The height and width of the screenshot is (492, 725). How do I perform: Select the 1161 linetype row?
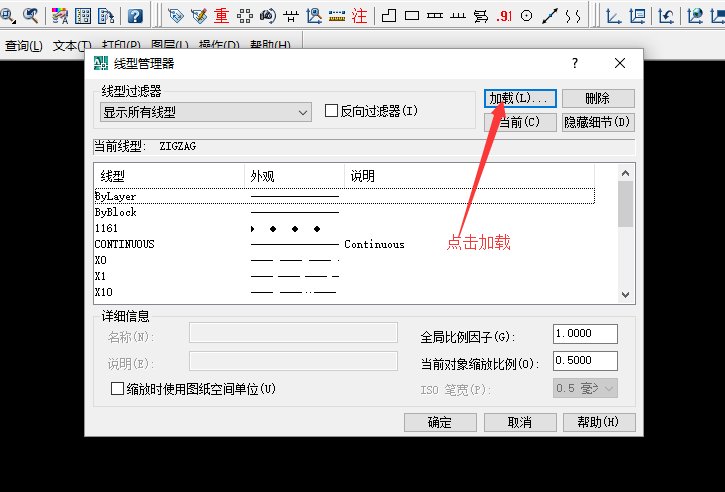(344, 228)
